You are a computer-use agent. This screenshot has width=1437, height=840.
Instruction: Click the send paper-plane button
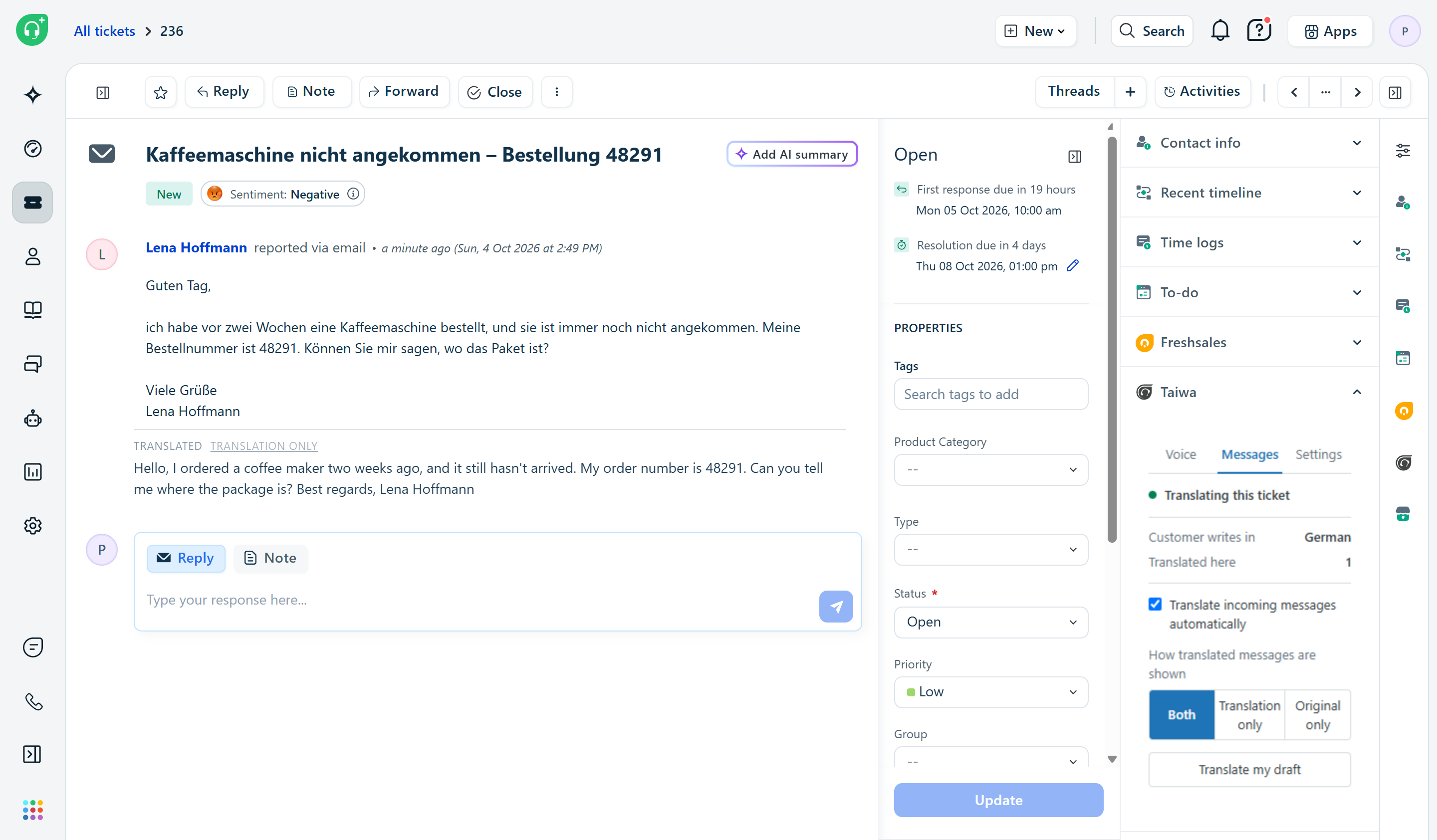[836, 607]
